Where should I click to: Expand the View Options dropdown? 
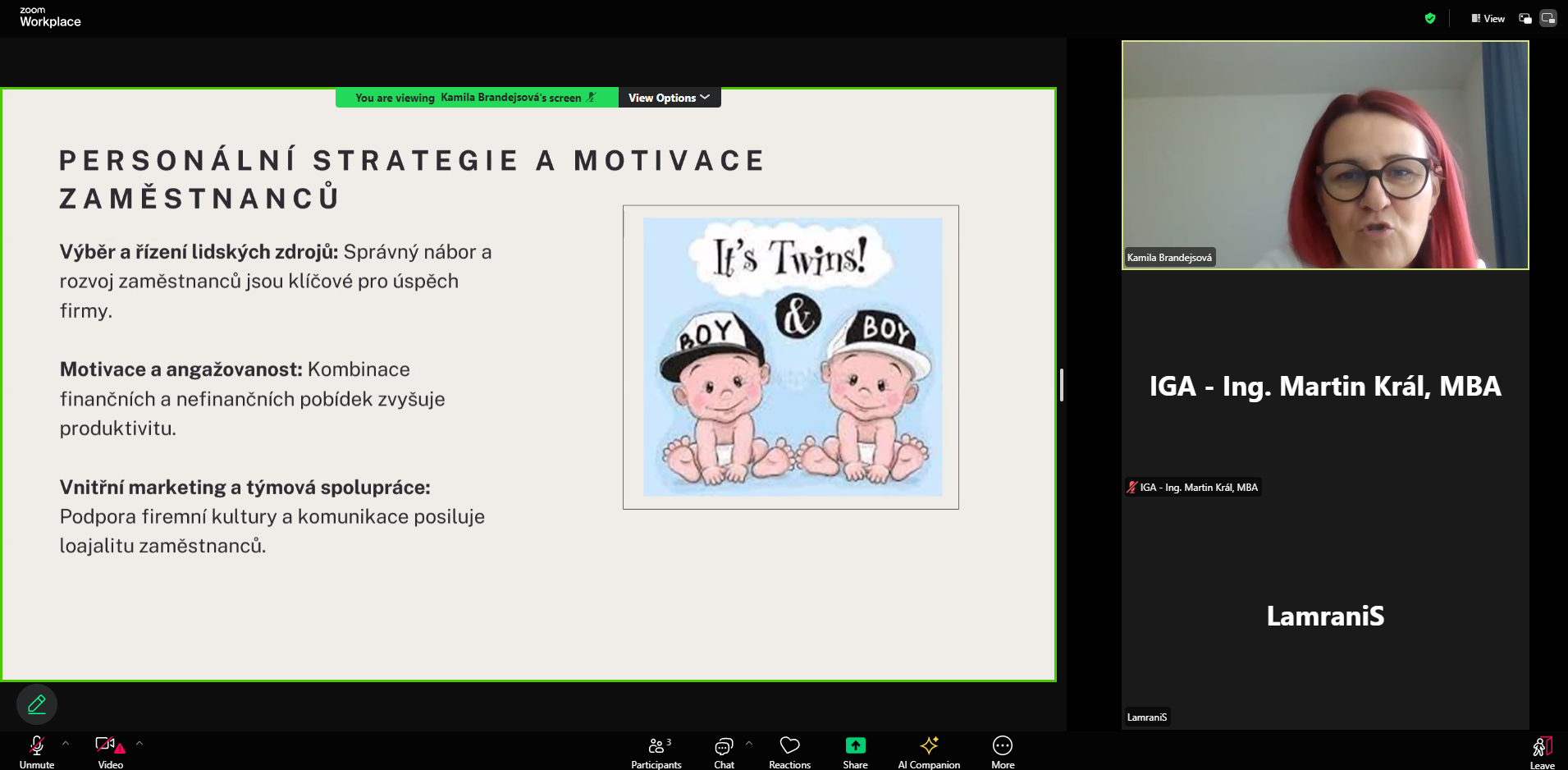[x=669, y=98]
